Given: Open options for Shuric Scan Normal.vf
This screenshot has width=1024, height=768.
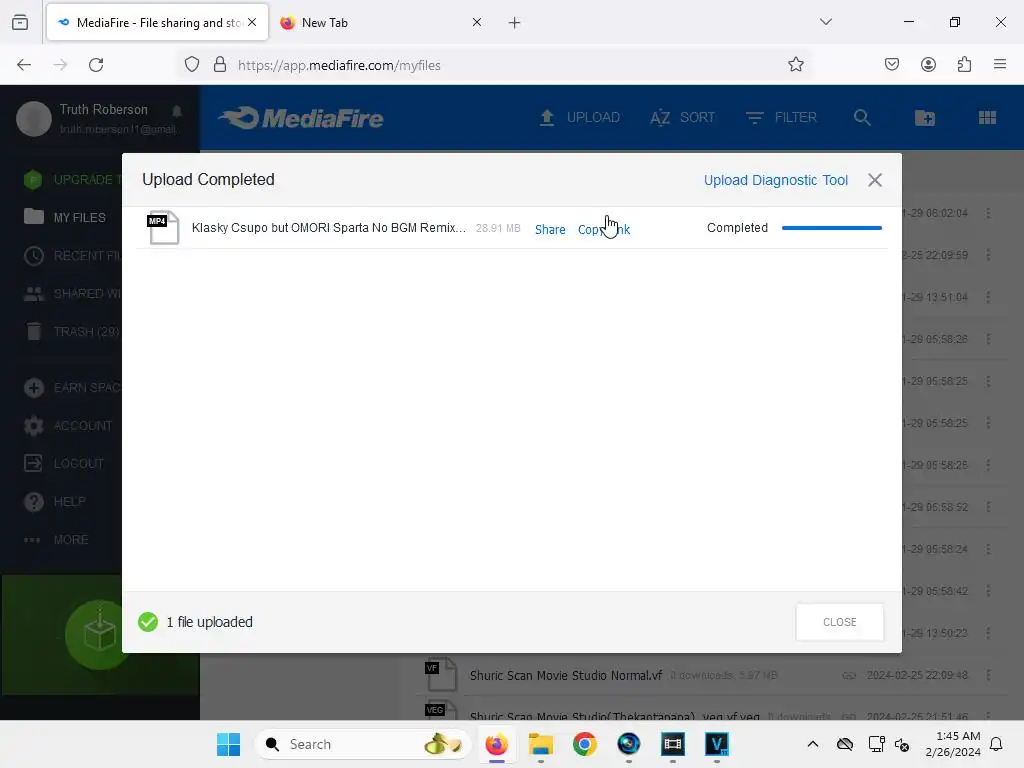Looking at the screenshot, I should pyautogui.click(x=988, y=675).
